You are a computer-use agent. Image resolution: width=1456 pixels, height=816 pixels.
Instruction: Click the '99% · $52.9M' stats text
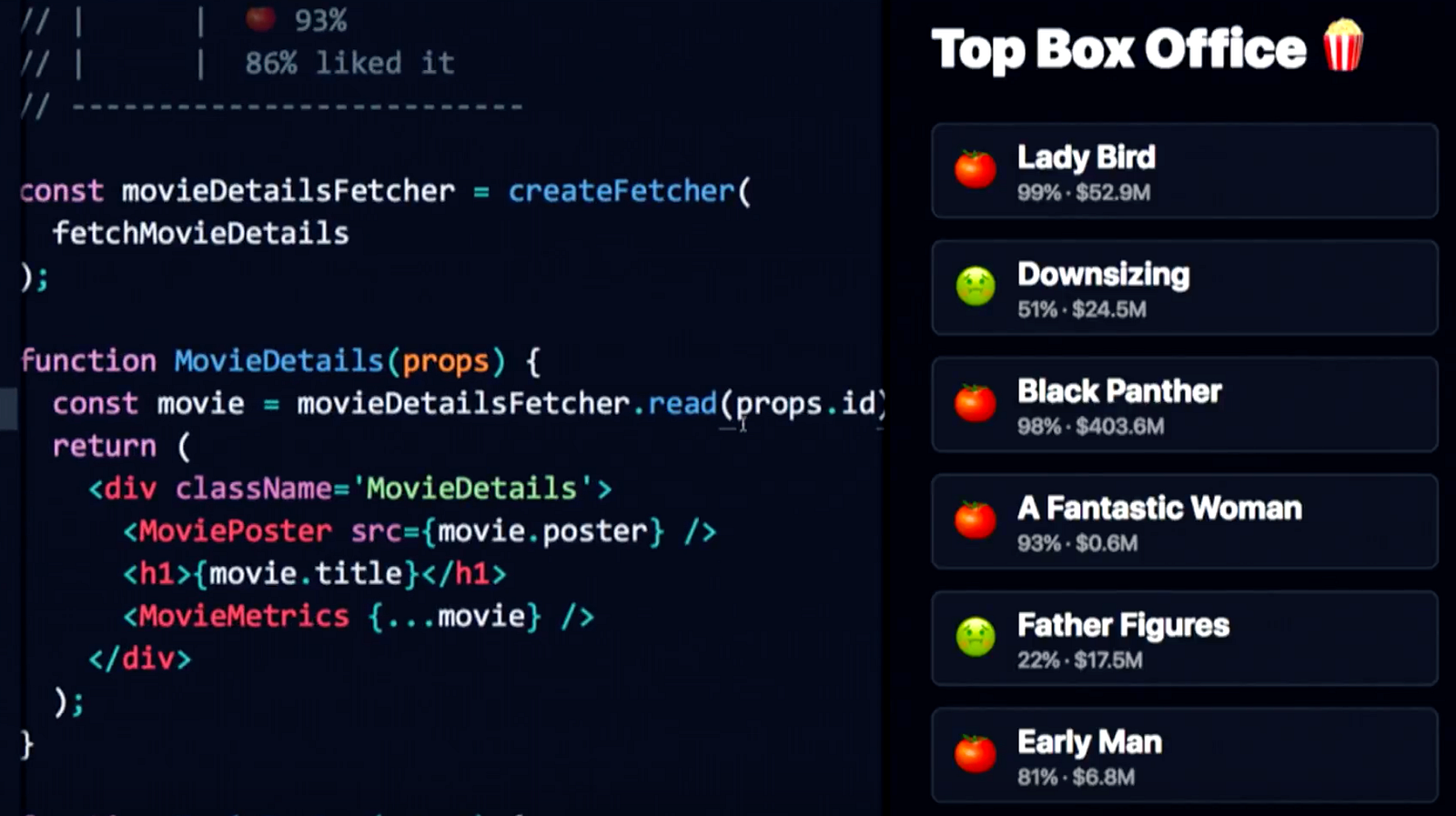(1084, 193)
